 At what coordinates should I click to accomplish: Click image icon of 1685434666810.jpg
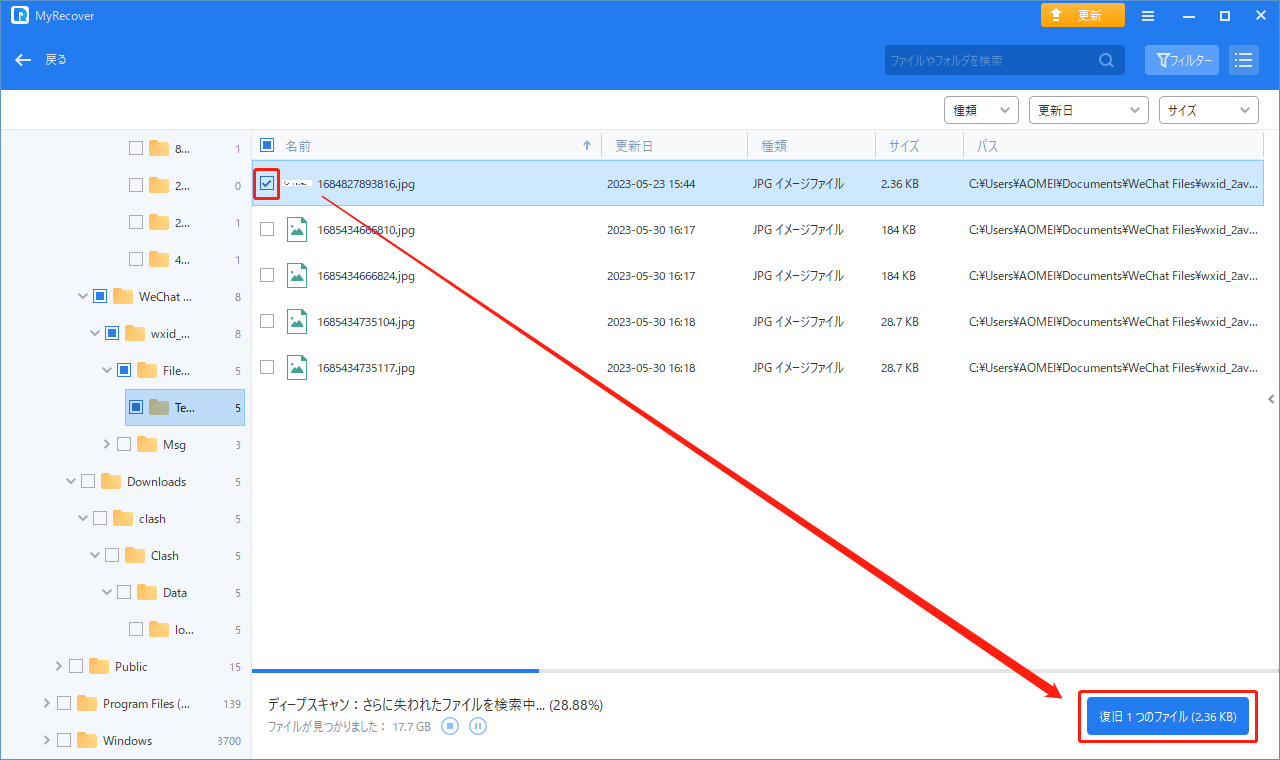pyautogui.click(x=296, y=229)
